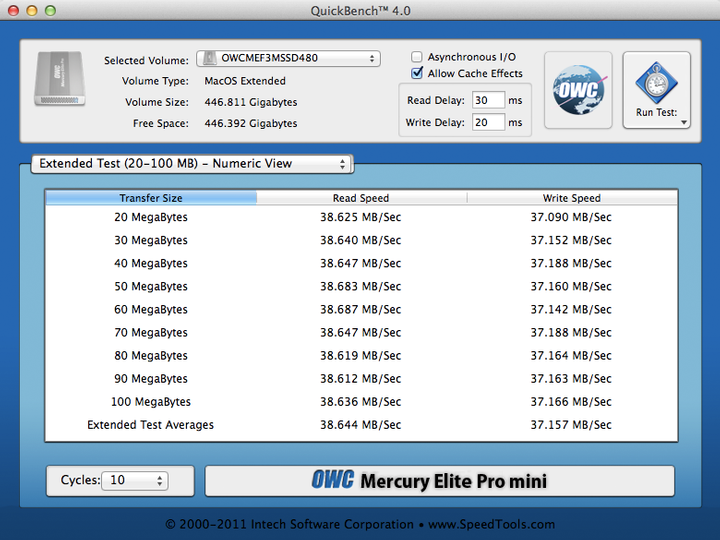The width and height of the screenshot is (720, 540).
Task: Click the Write Delay input field
Action: point(487,123)
